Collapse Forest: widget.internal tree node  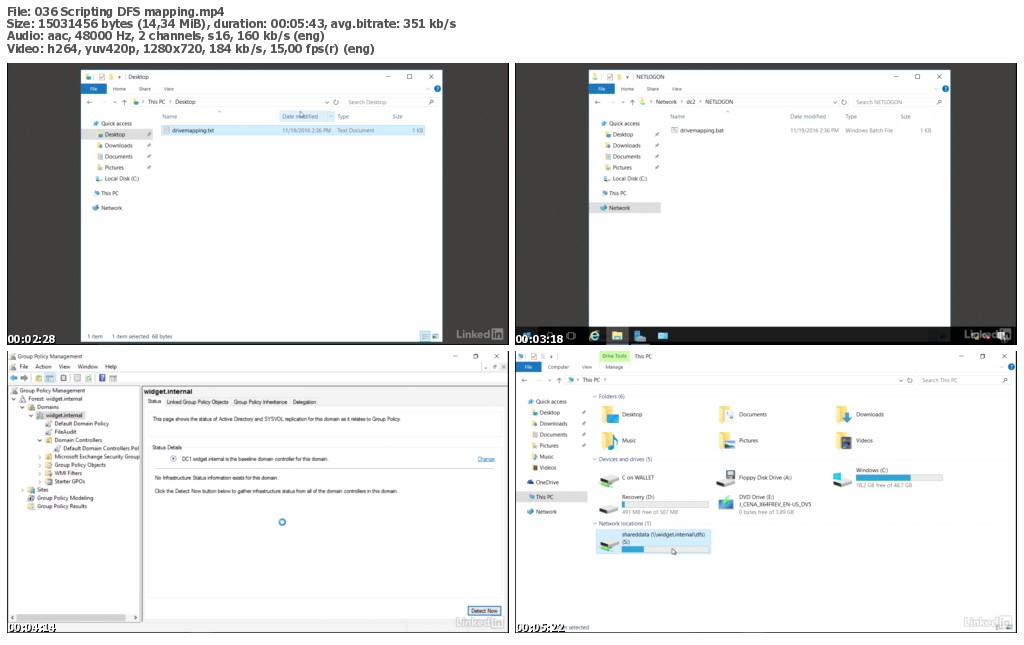[14, 399]
